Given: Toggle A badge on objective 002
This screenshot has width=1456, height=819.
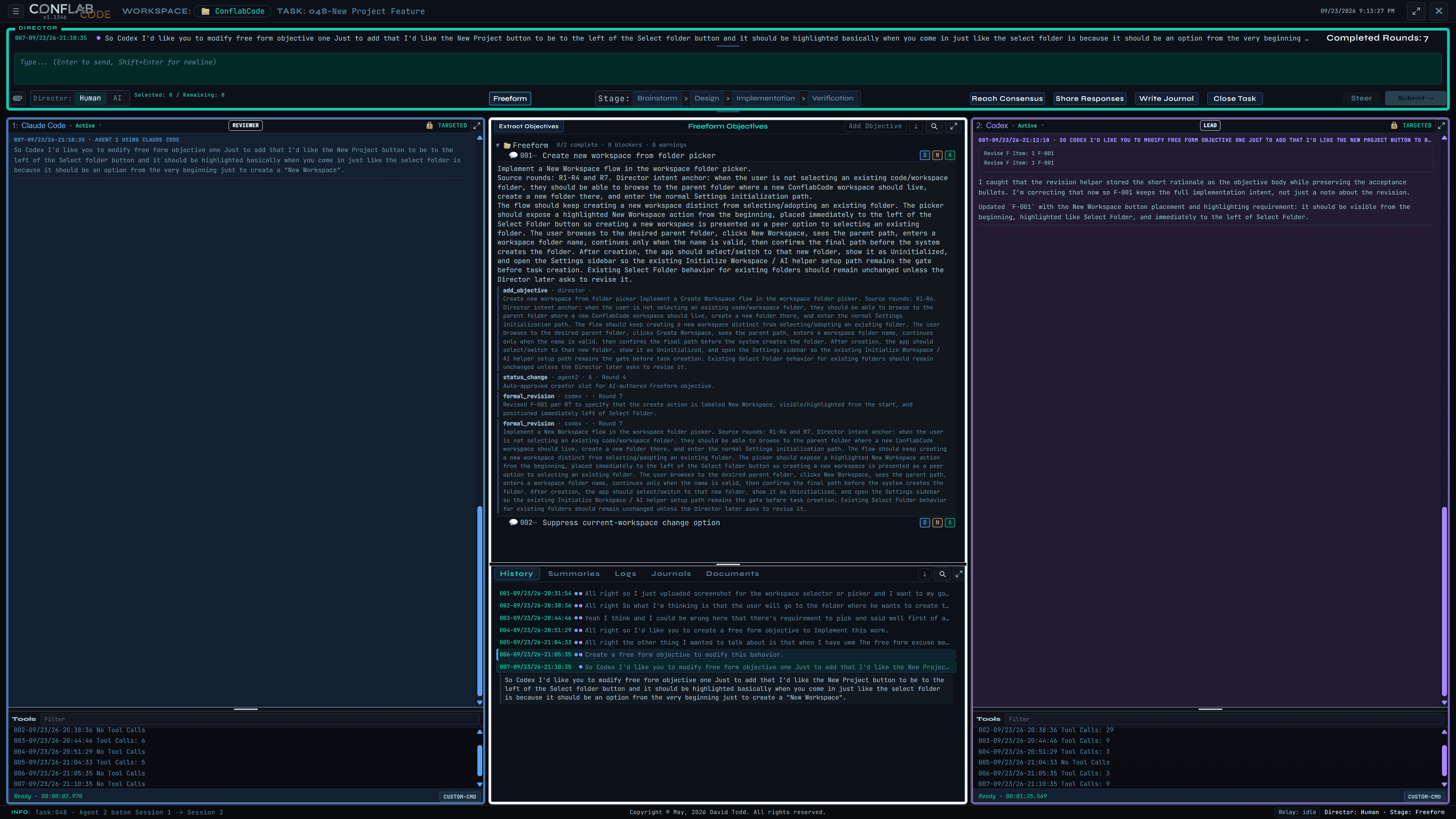Looking at the screenshot, I should coord(950,523).
